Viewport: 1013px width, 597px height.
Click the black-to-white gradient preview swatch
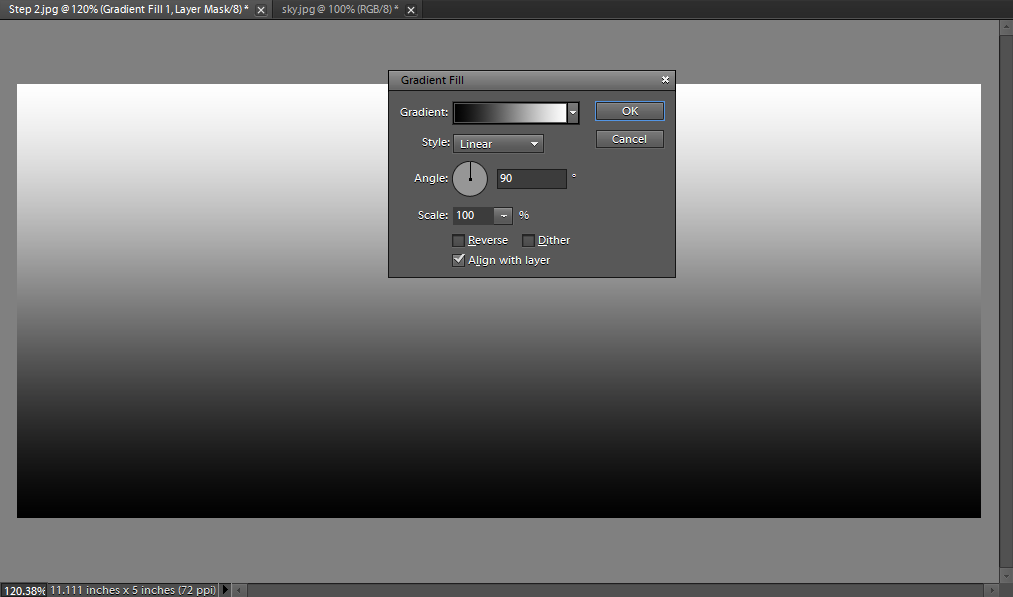[510, 113]
